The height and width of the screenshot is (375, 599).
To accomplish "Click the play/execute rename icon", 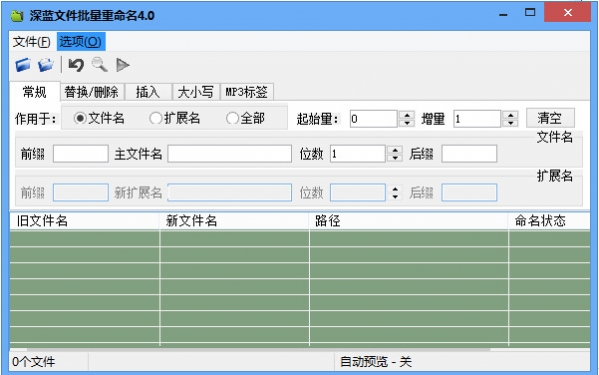I will coord(123,65).
